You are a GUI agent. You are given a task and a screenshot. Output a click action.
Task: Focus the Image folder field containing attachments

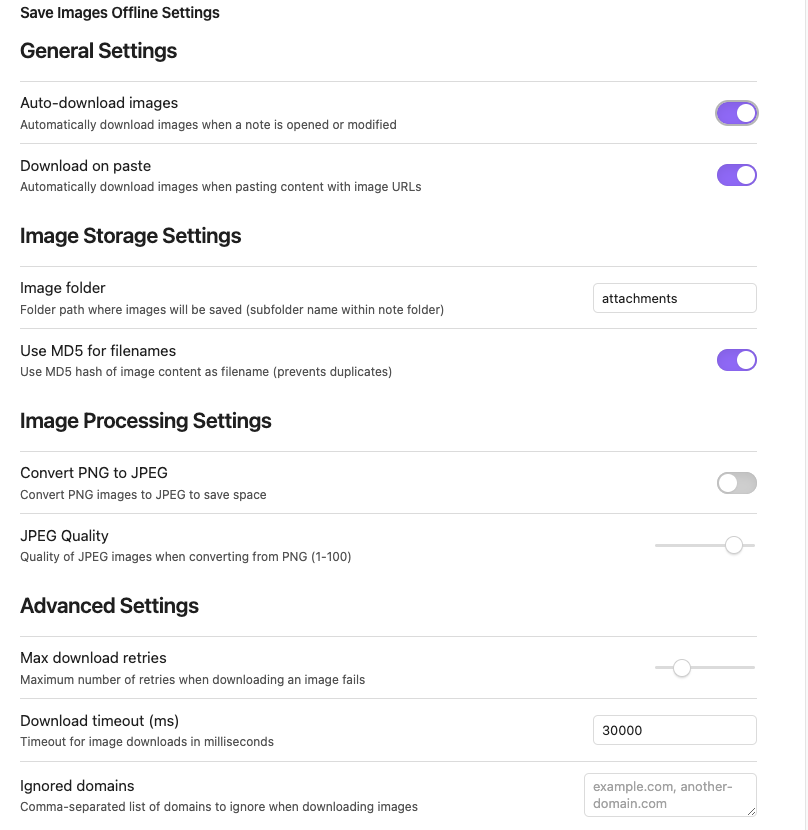[675, 298]
